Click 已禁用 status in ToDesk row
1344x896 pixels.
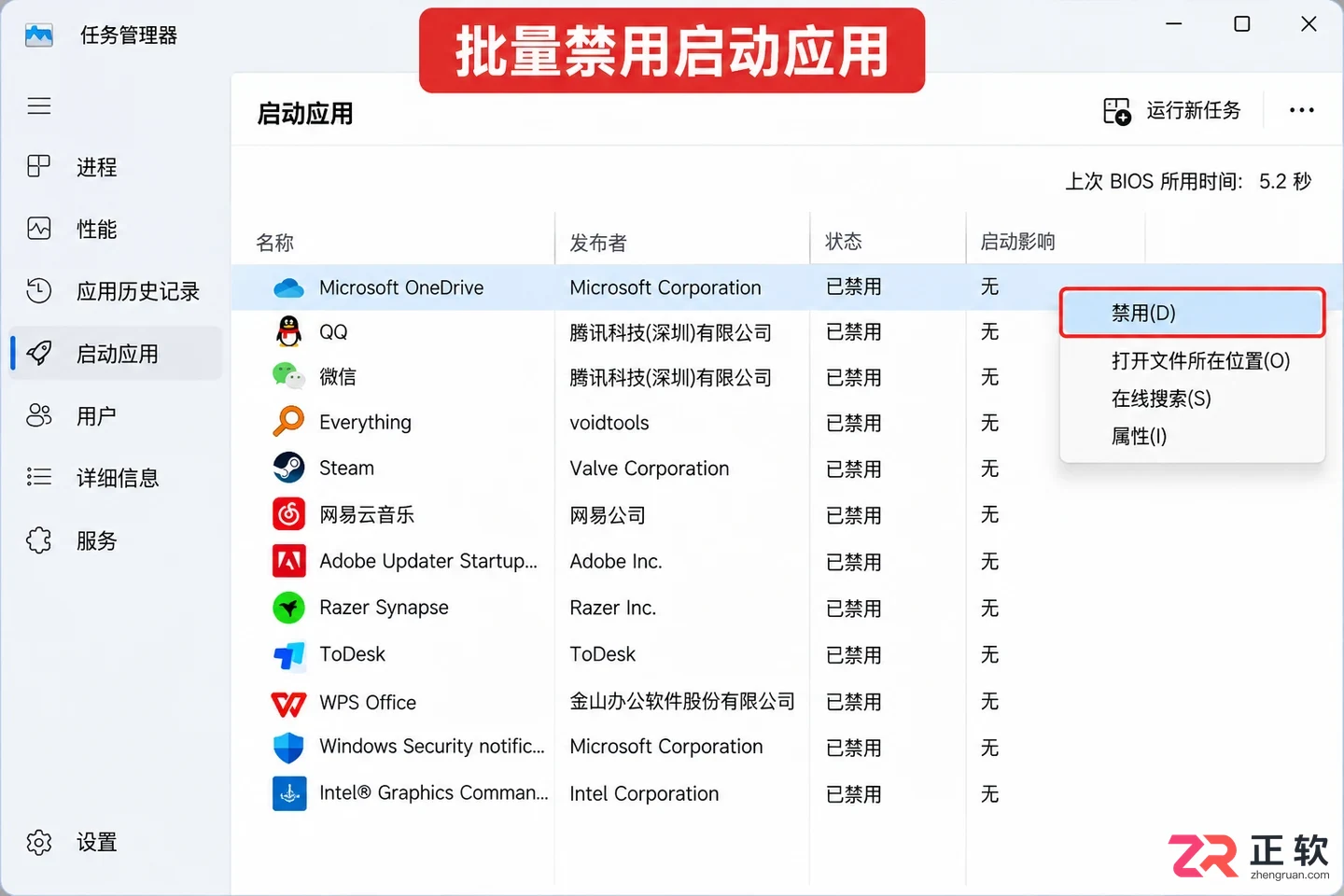(x=854, y=655)
